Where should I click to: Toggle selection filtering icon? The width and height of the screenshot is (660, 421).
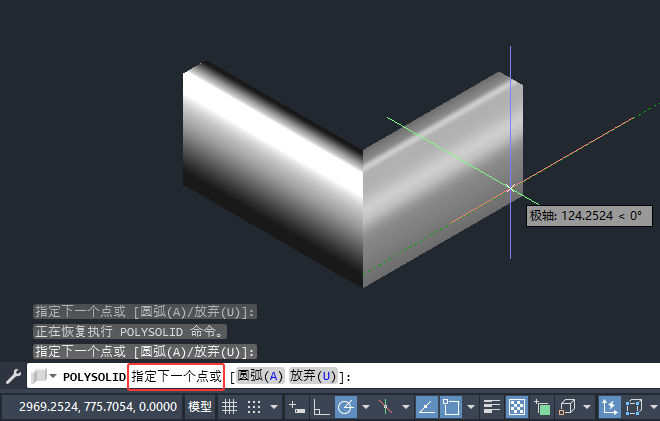coord(634,407)
